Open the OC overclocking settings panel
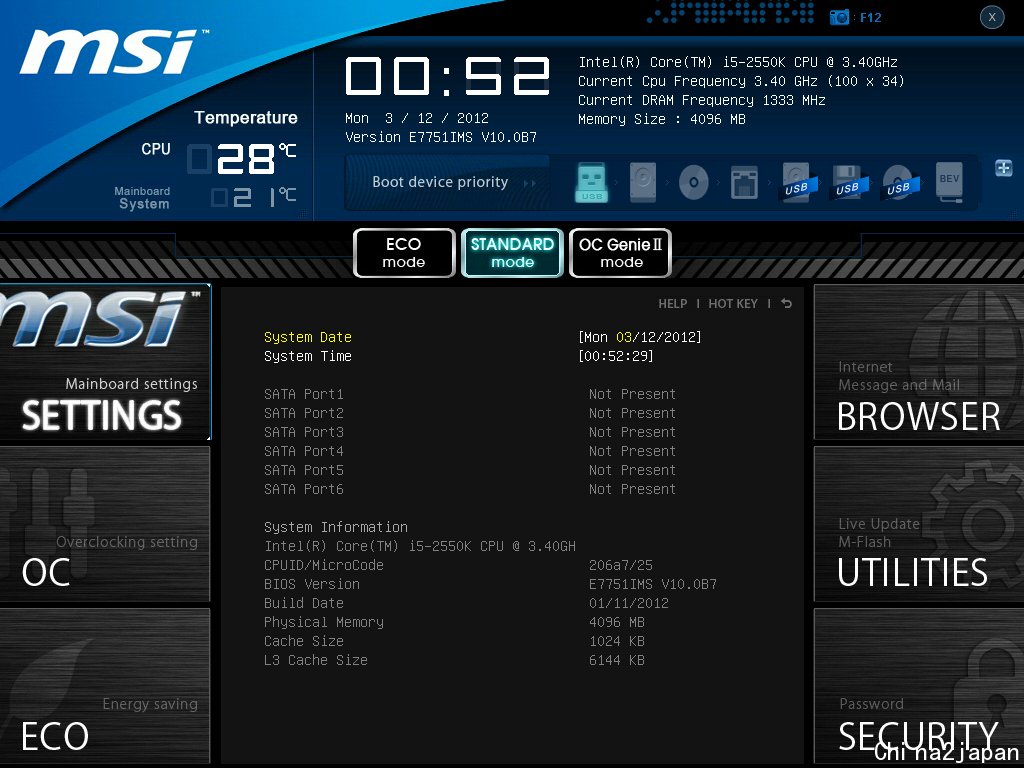Image resolution: width=1024 pixels, height=768 pixels. pos(105,524)
